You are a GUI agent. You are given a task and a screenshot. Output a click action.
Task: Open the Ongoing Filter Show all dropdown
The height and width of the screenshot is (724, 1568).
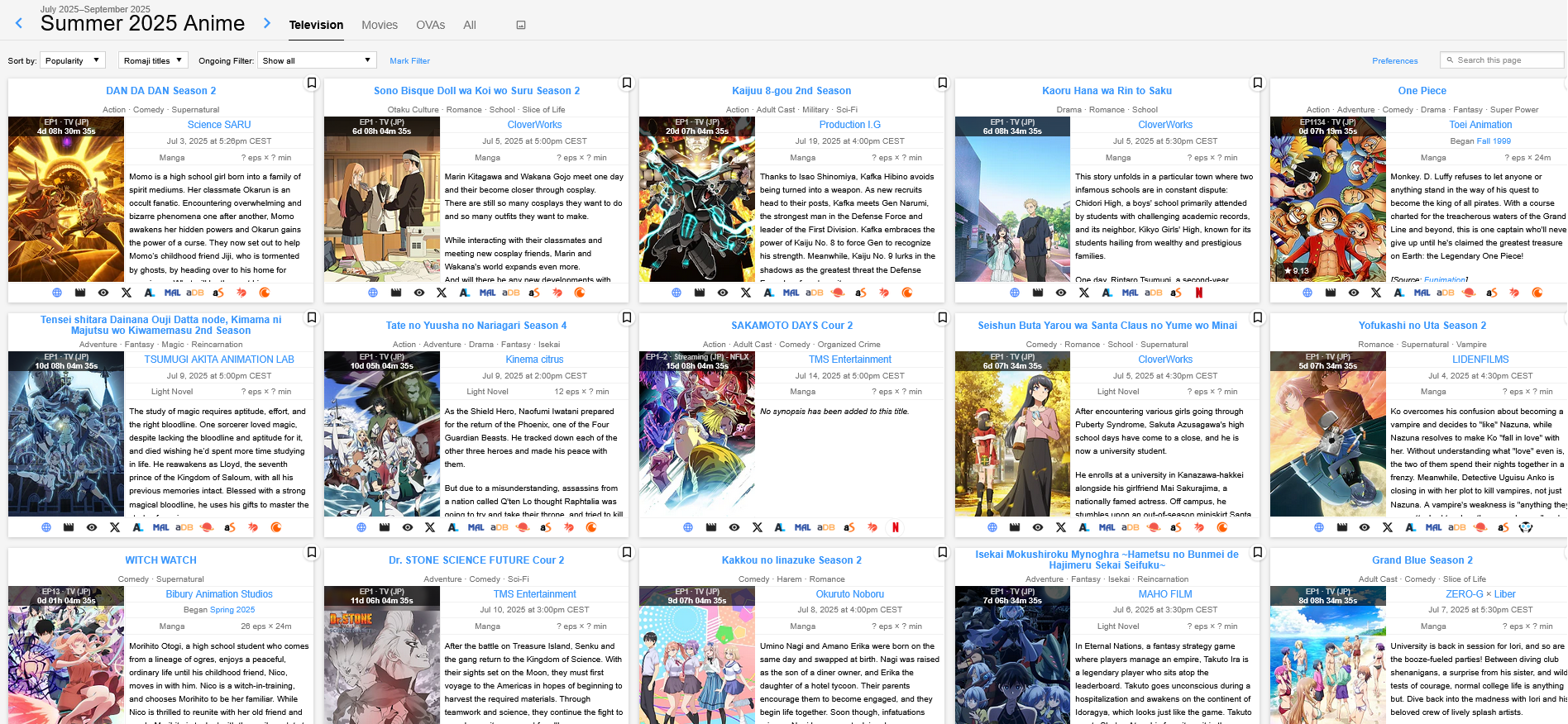click(318, 60)
